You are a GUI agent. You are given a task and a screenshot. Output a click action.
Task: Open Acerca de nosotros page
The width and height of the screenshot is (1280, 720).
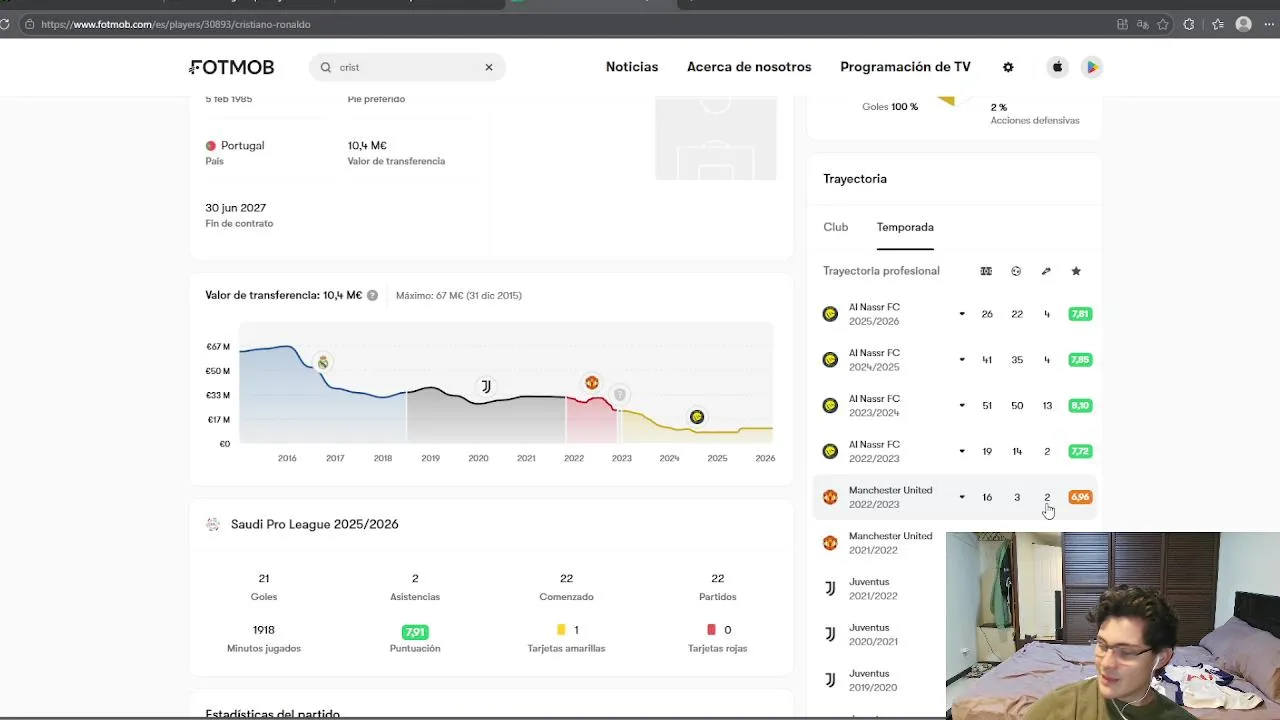click(749, 67)
